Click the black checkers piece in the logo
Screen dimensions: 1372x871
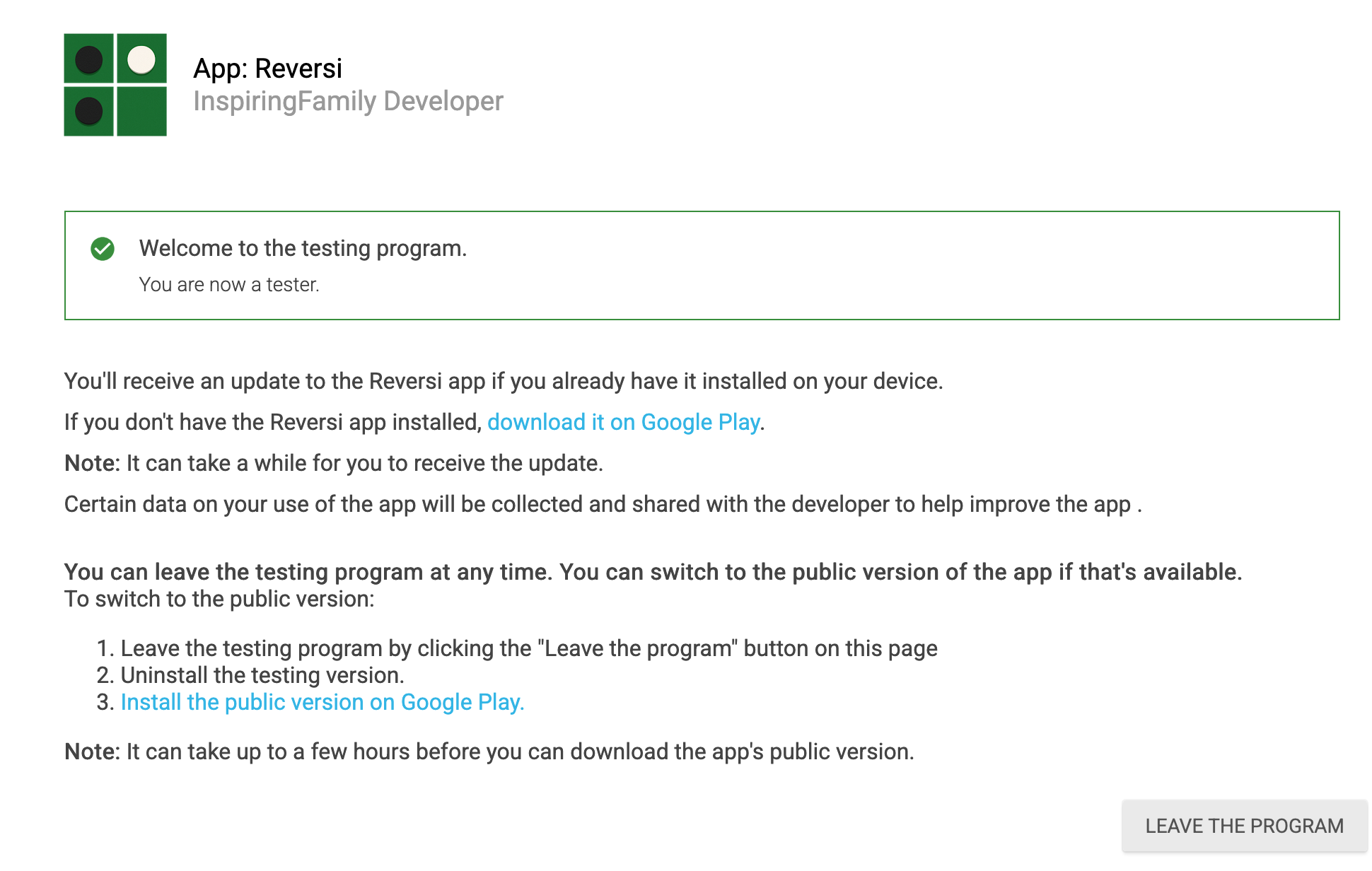tap(88, 60)
